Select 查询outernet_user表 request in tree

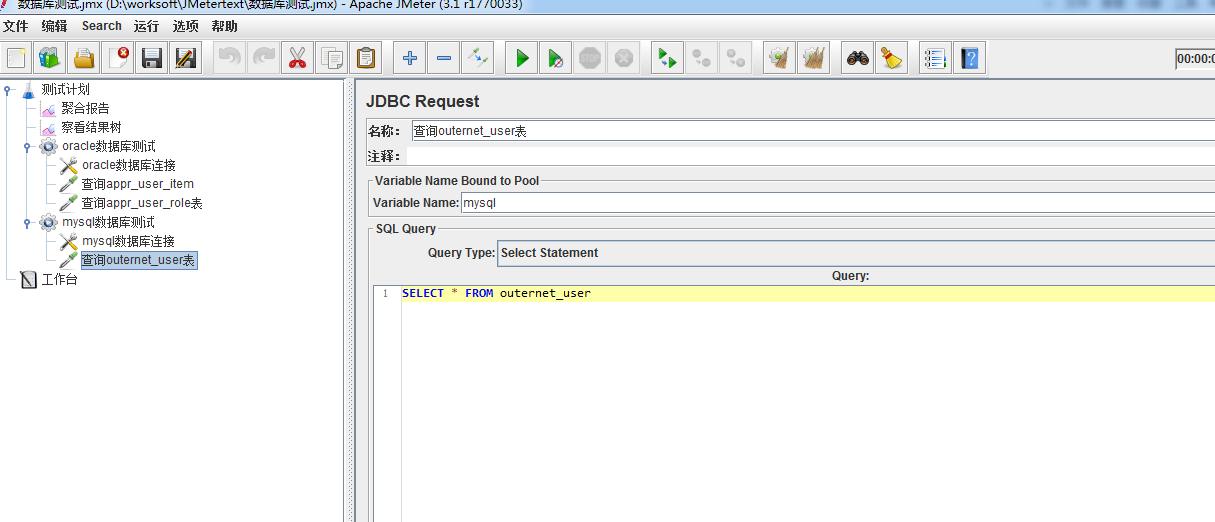click(x=138, y=260)
